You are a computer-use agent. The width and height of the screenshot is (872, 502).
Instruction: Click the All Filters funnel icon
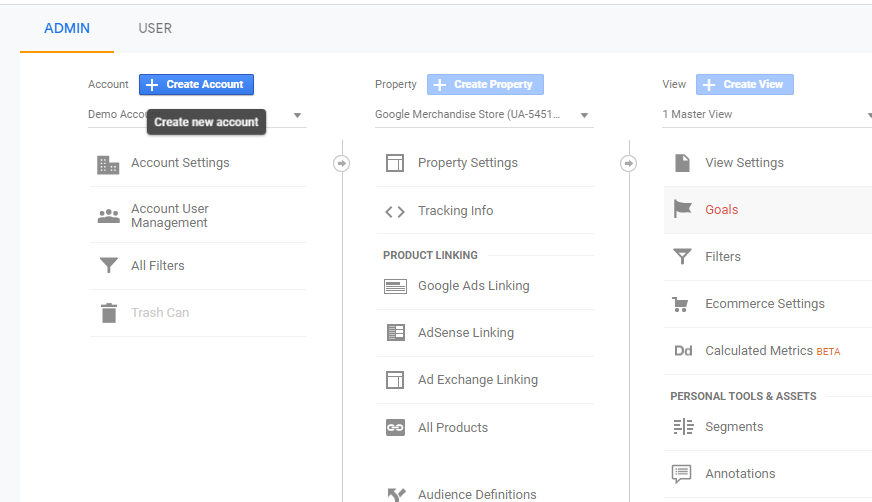click(108, 266)
